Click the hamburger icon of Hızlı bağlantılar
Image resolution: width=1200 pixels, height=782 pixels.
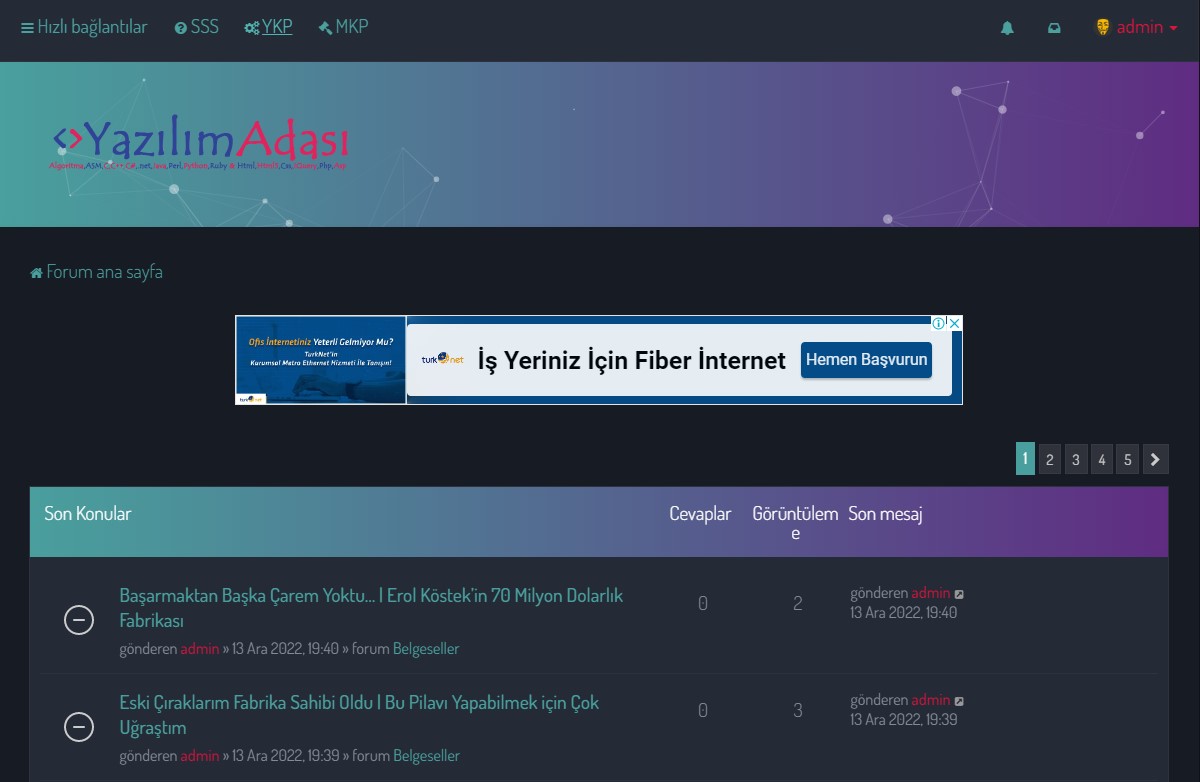(27, 28)
